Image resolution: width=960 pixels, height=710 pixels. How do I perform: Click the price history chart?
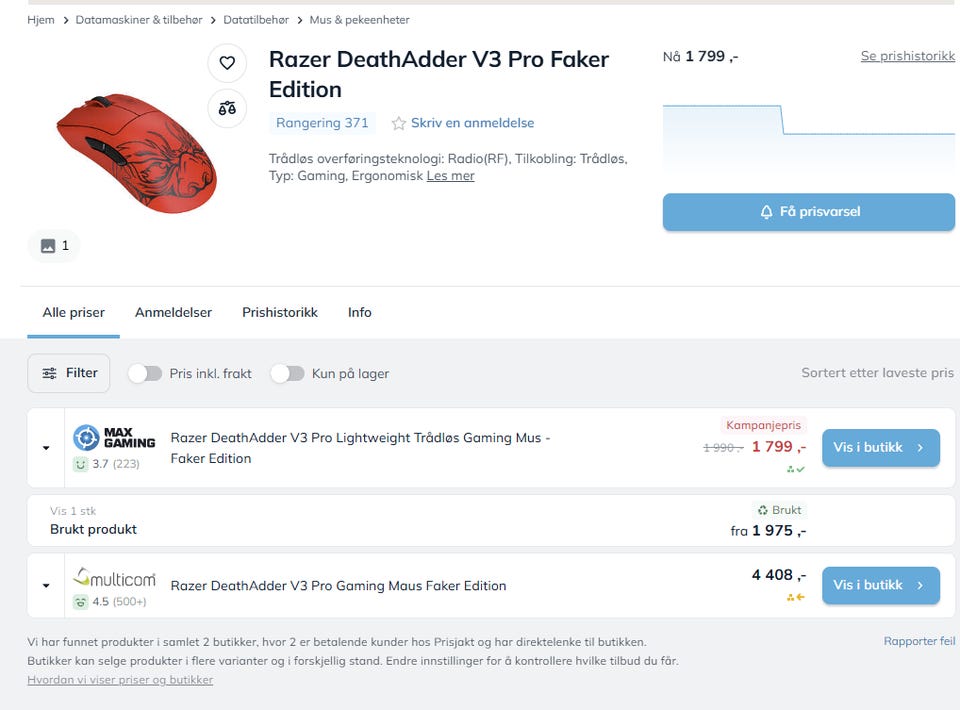pyautogui.click(x=808, y=135)
